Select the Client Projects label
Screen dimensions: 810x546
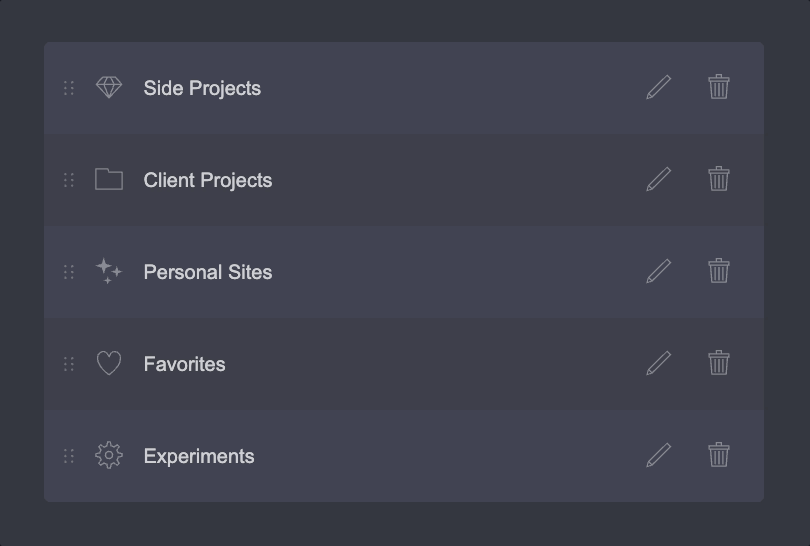click(208, 180)
